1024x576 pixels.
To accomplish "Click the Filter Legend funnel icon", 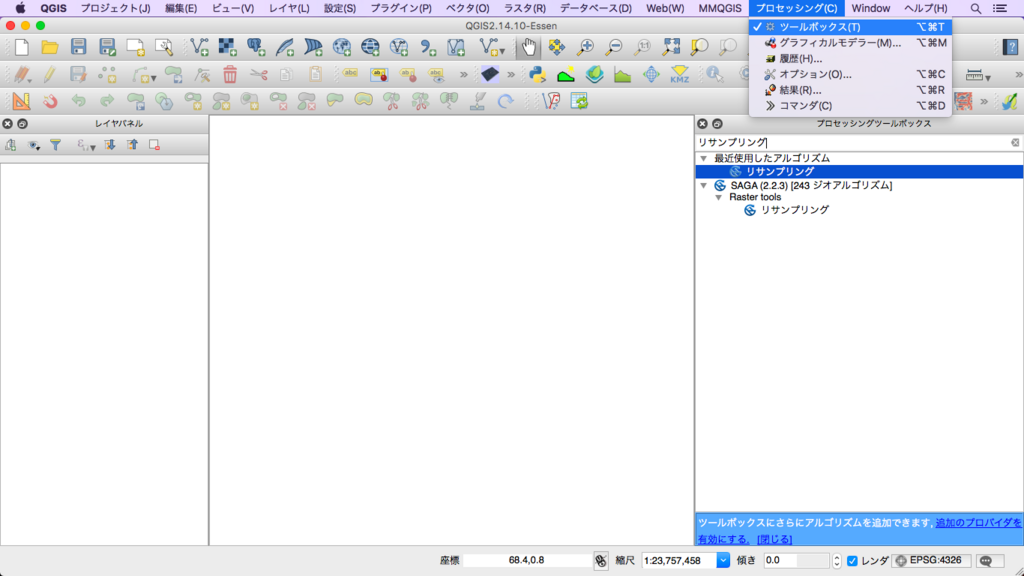I will coord(56,145).
